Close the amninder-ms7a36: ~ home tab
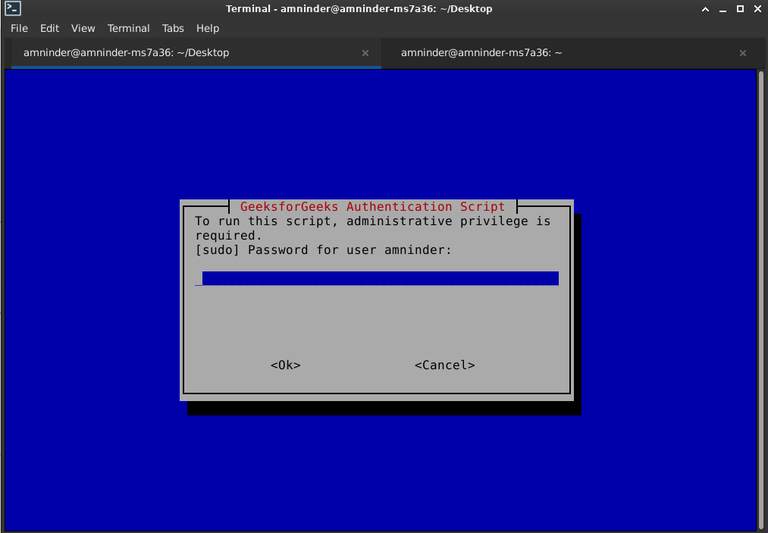 pyautogui.click(x=743, y=53)
